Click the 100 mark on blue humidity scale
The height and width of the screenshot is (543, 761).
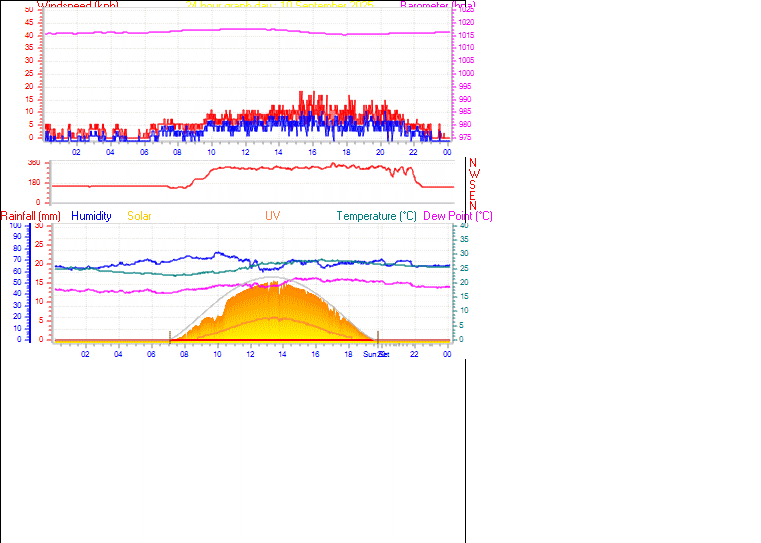(15, 226)
